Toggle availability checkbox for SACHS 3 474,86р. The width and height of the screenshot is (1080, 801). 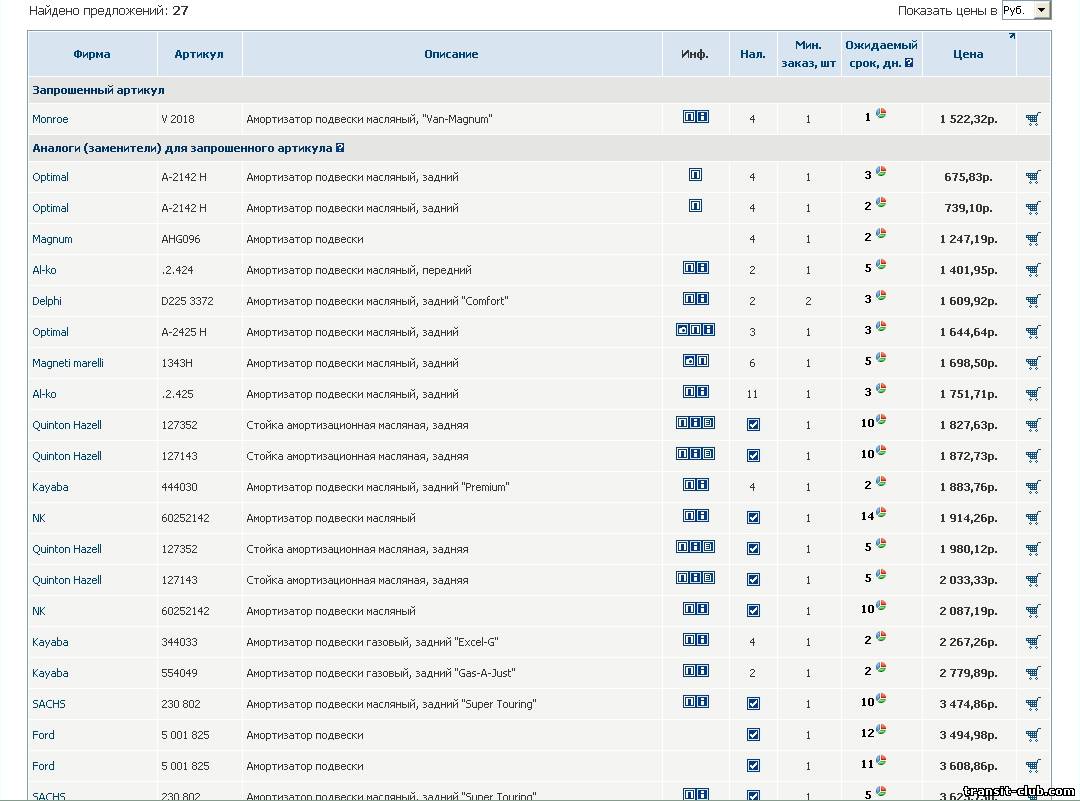click(753, 703)
